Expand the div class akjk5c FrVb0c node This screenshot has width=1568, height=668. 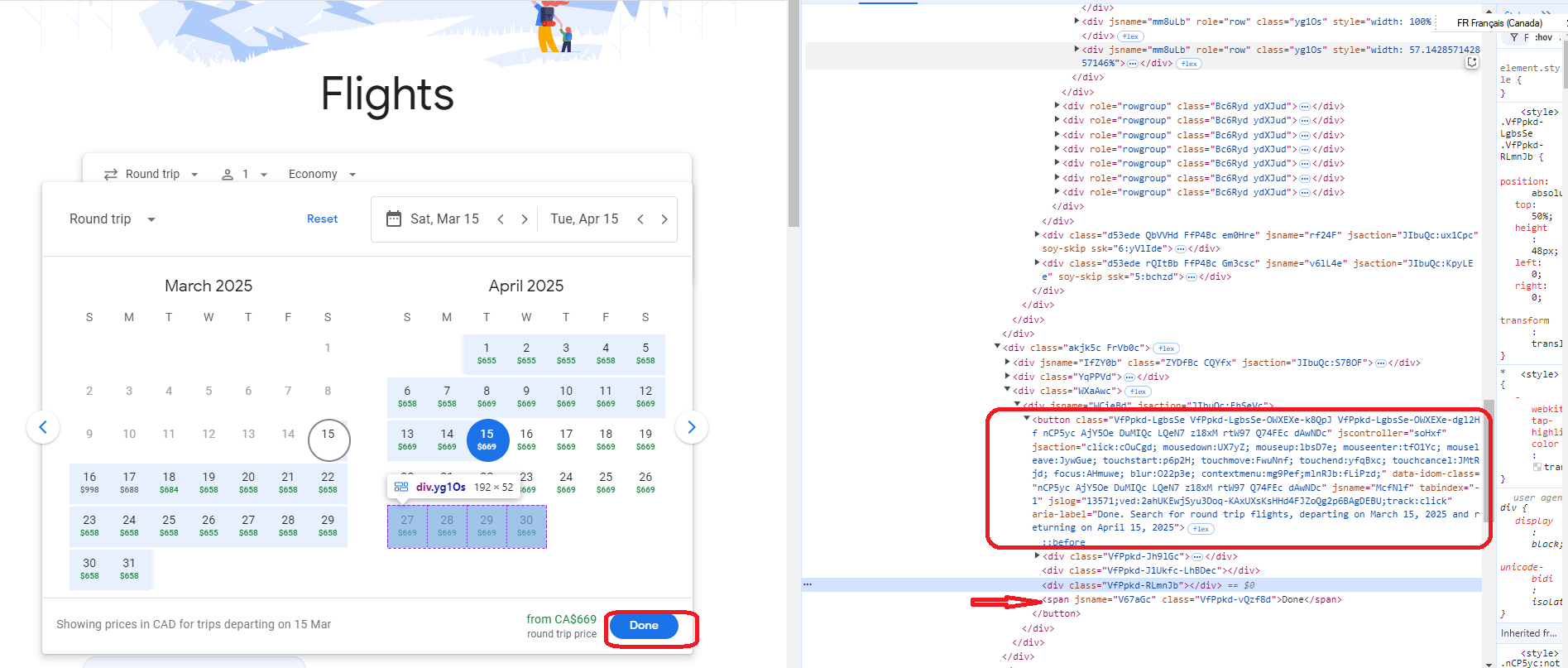click(997, 347)
